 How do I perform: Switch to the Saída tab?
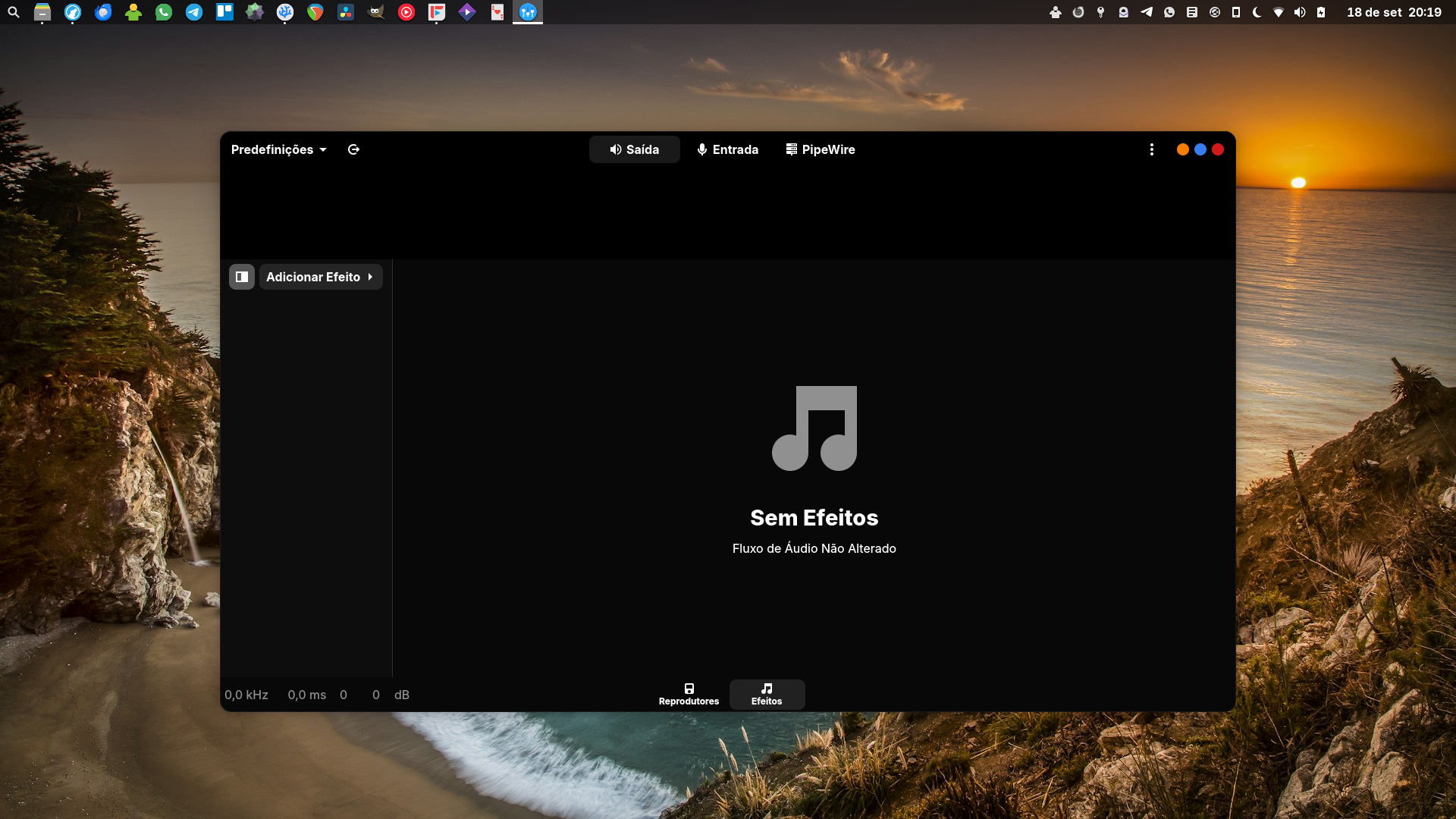(x=634, y=149)
